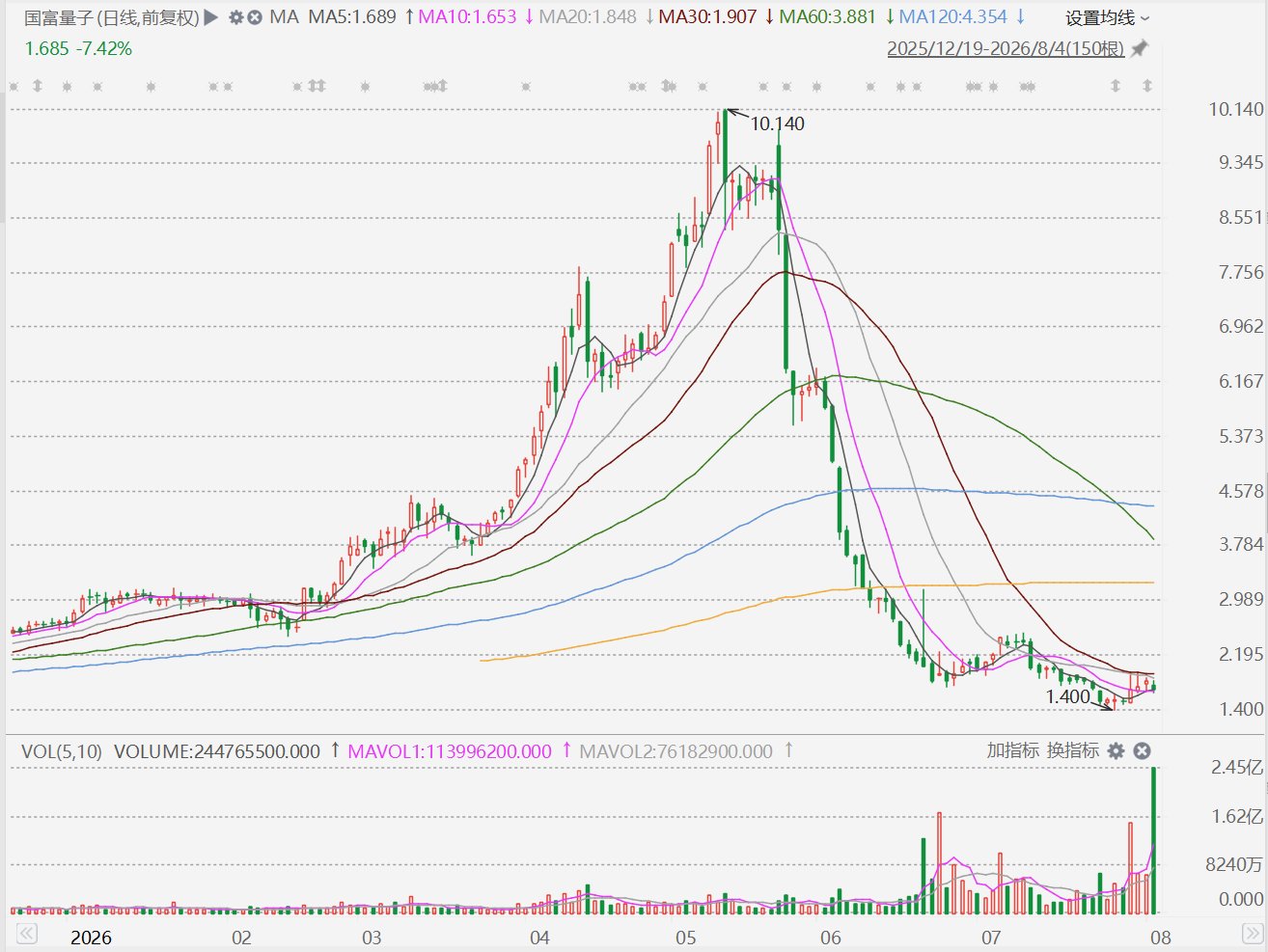This screenshot has height=952, width=1268.
Task: Open the 2025/12/19-2026/8/4(150根) date range link
Action: (1006, 48)
